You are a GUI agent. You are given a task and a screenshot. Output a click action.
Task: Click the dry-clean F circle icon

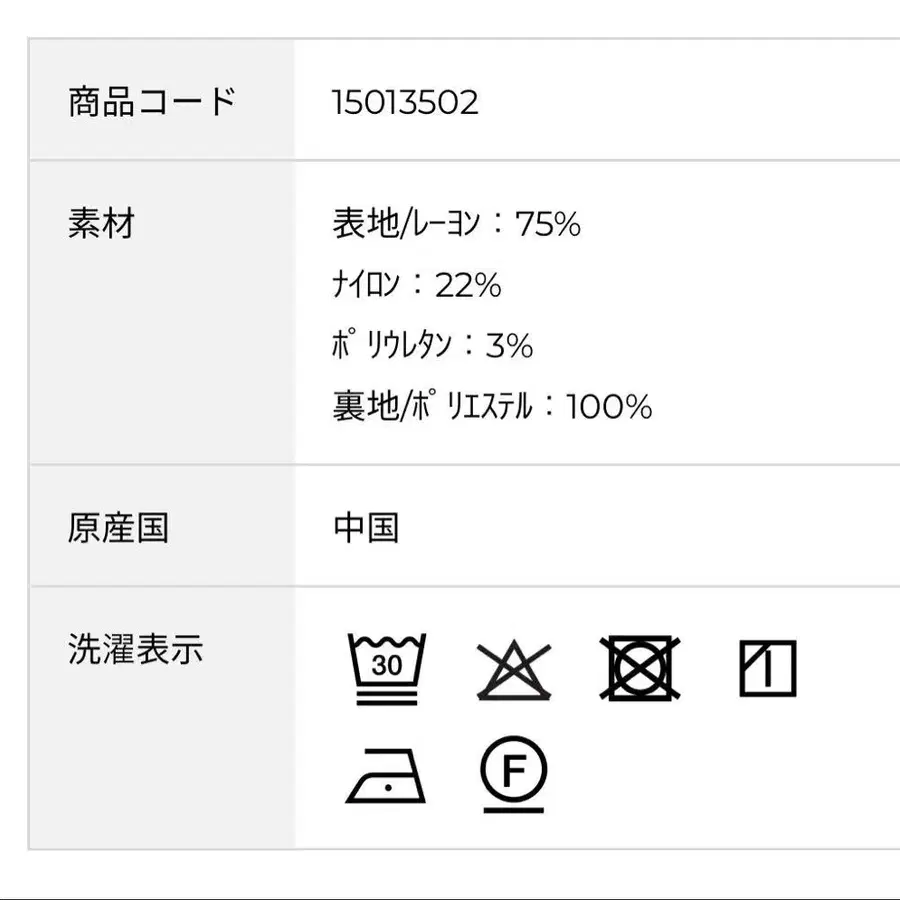513,774
